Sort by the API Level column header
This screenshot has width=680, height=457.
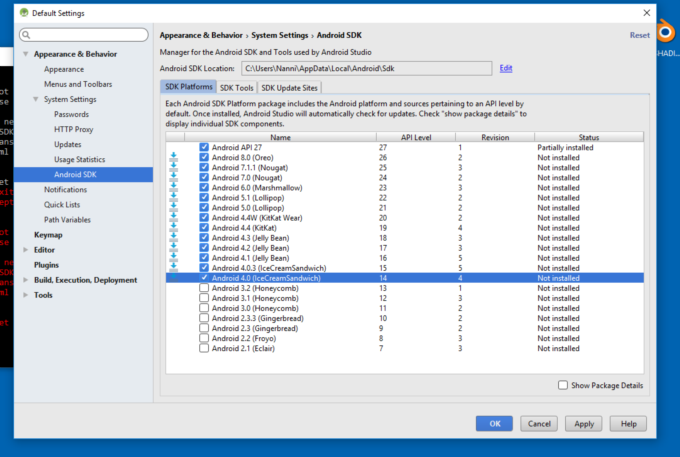tap(416, 137)
